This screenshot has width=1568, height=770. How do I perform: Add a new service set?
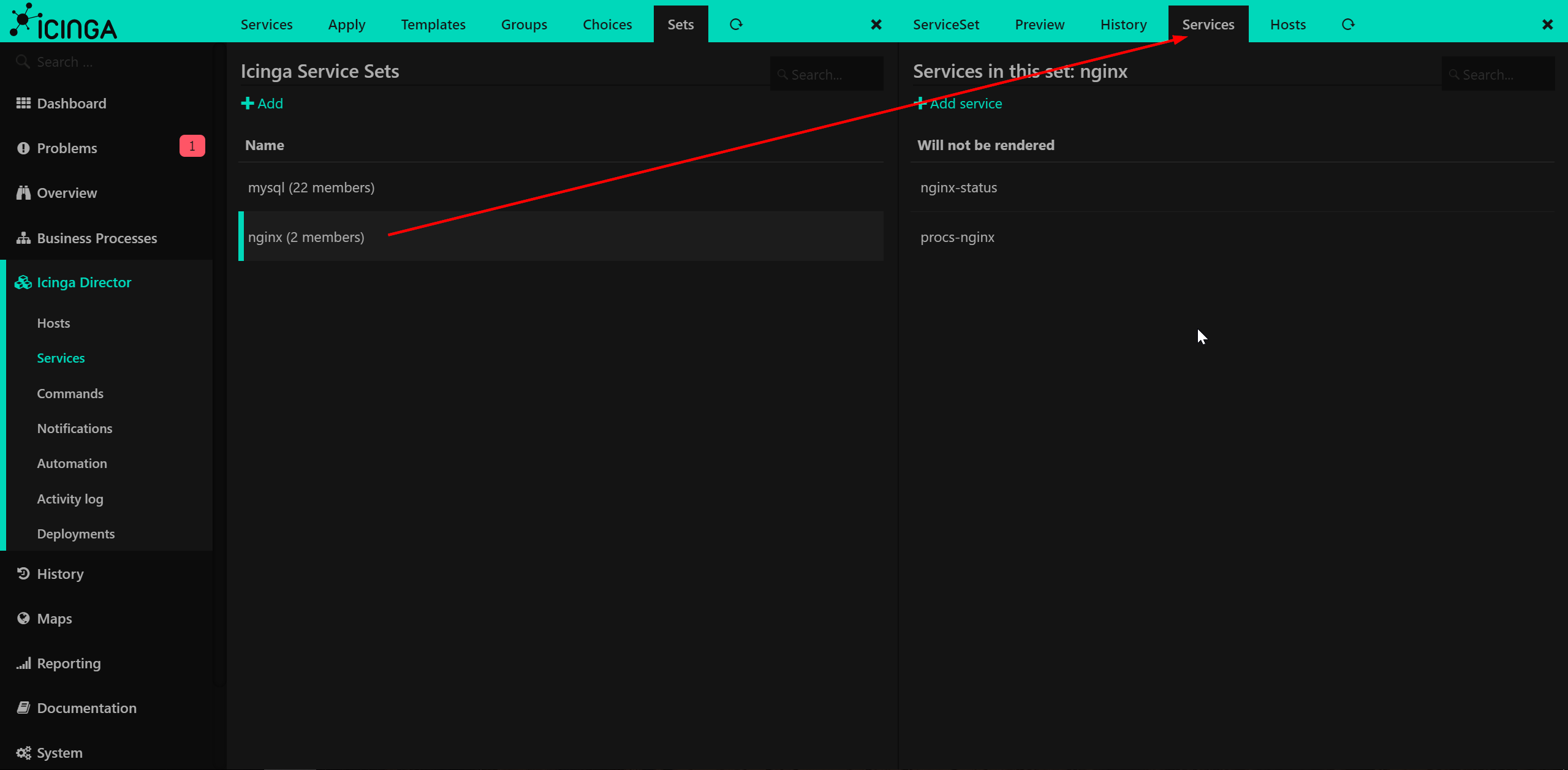[x=262, y=103]
